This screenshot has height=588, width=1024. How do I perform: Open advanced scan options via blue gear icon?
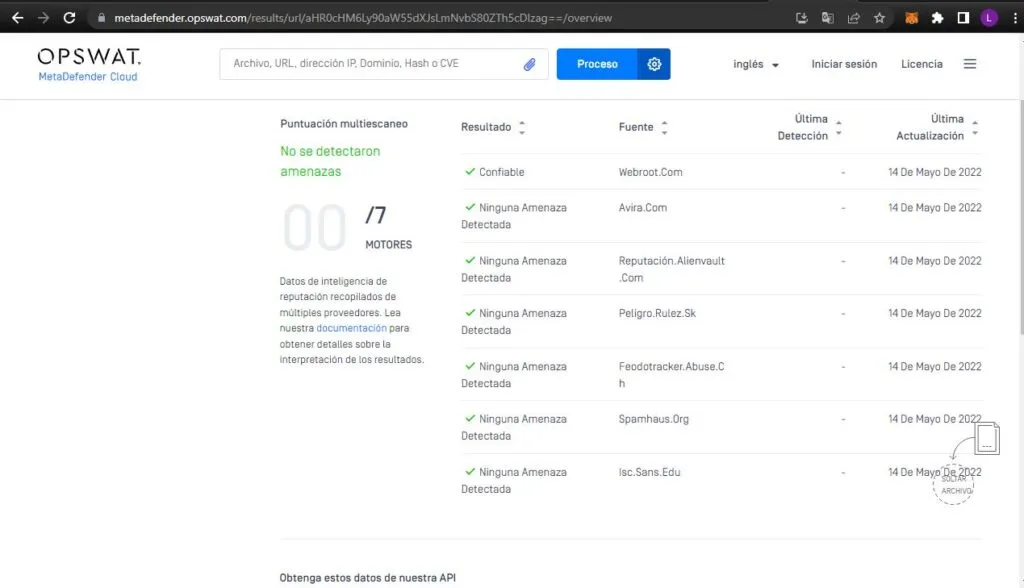pos(654,63)
